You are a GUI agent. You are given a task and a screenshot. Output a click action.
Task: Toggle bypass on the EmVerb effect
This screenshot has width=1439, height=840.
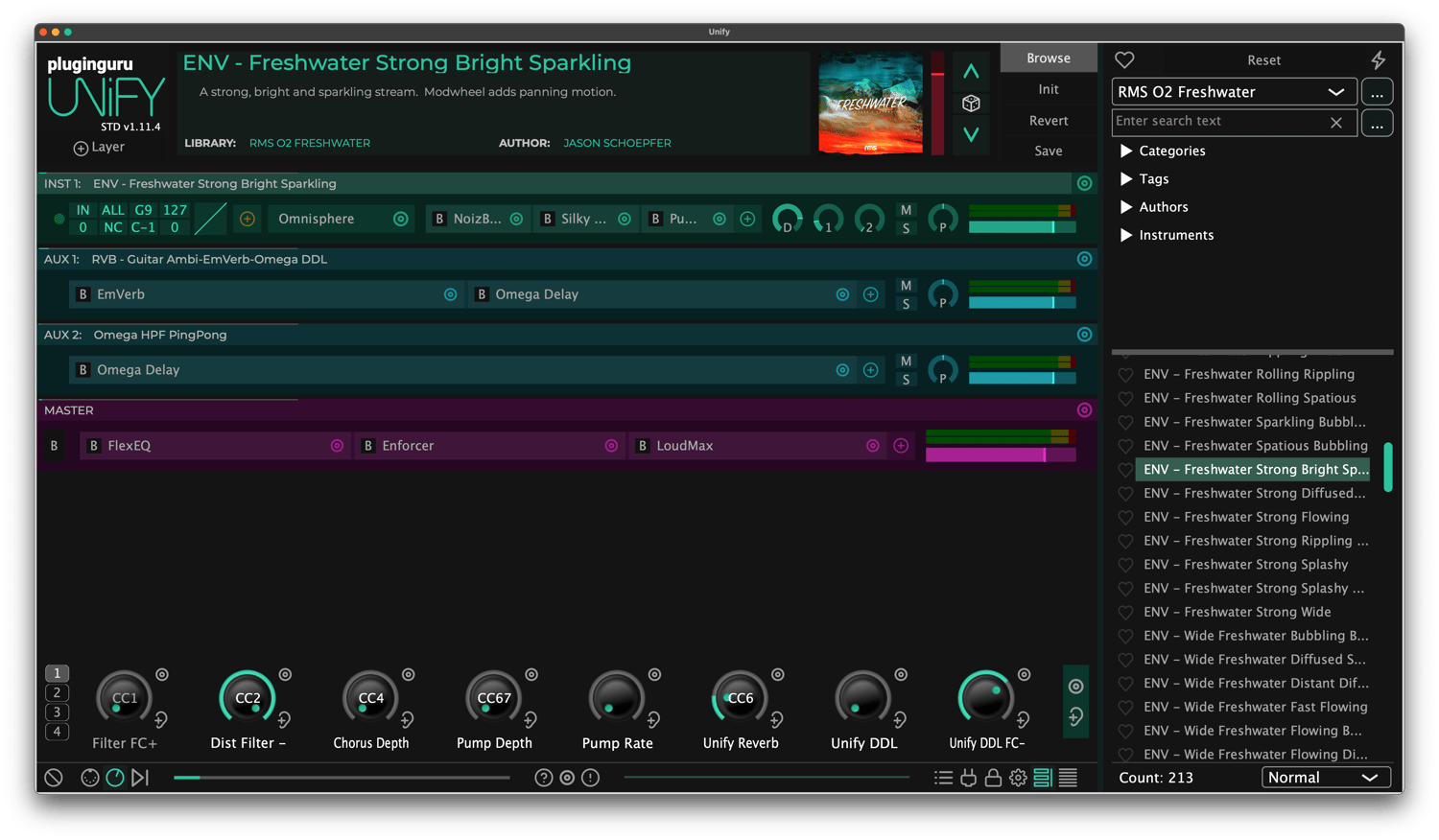(83, 294)
